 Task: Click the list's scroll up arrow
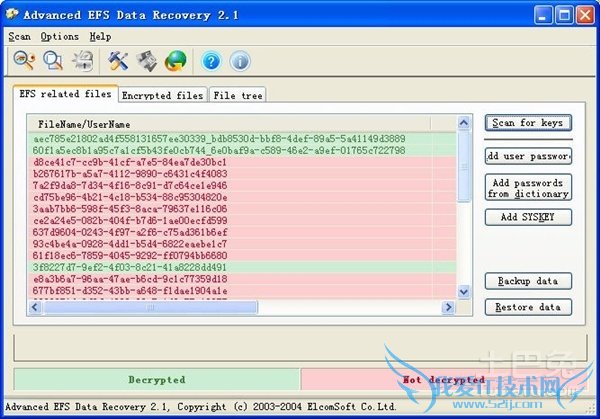pyautogui.click(x=464, y=123)
